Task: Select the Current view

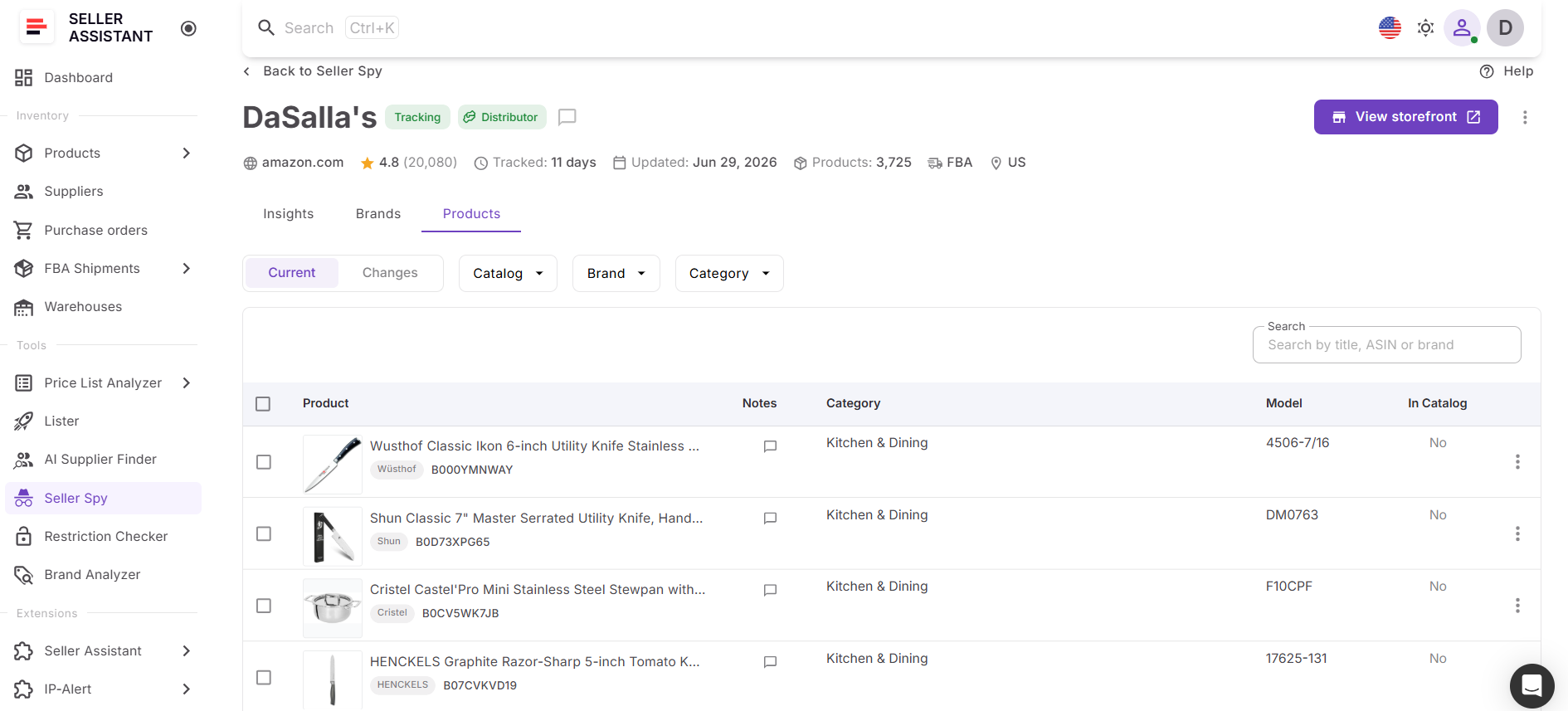Action: pyautogui.click(x=292, y=273)
